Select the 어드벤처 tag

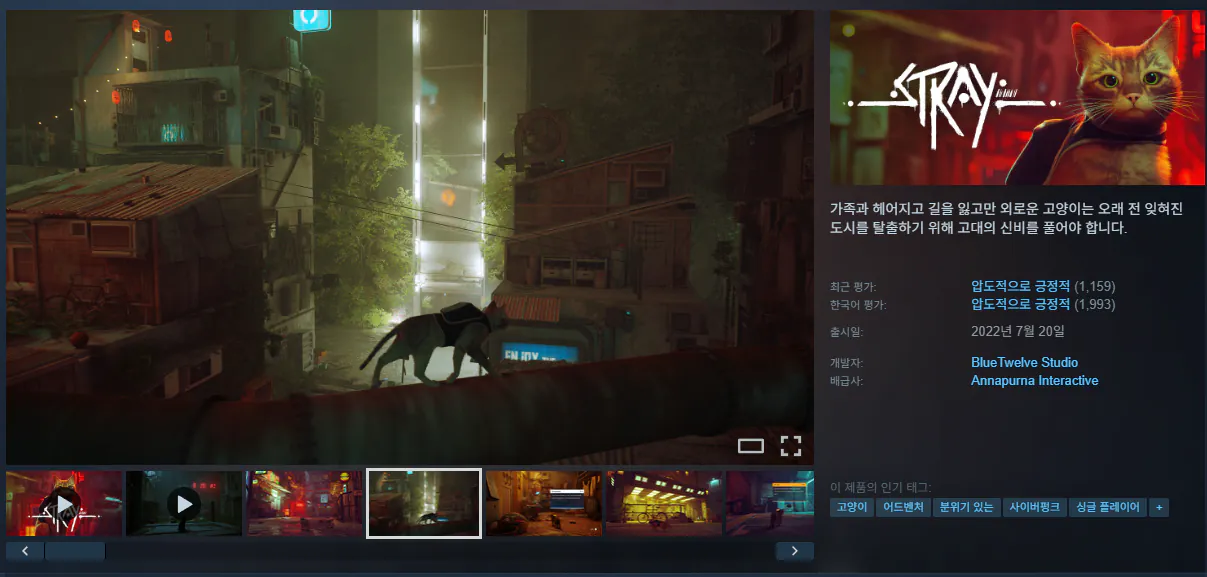pyautogui.click(x=901, y=507)
